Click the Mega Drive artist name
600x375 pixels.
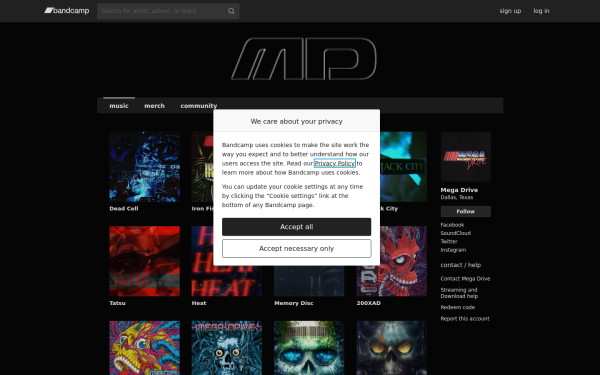pos(459,190)
